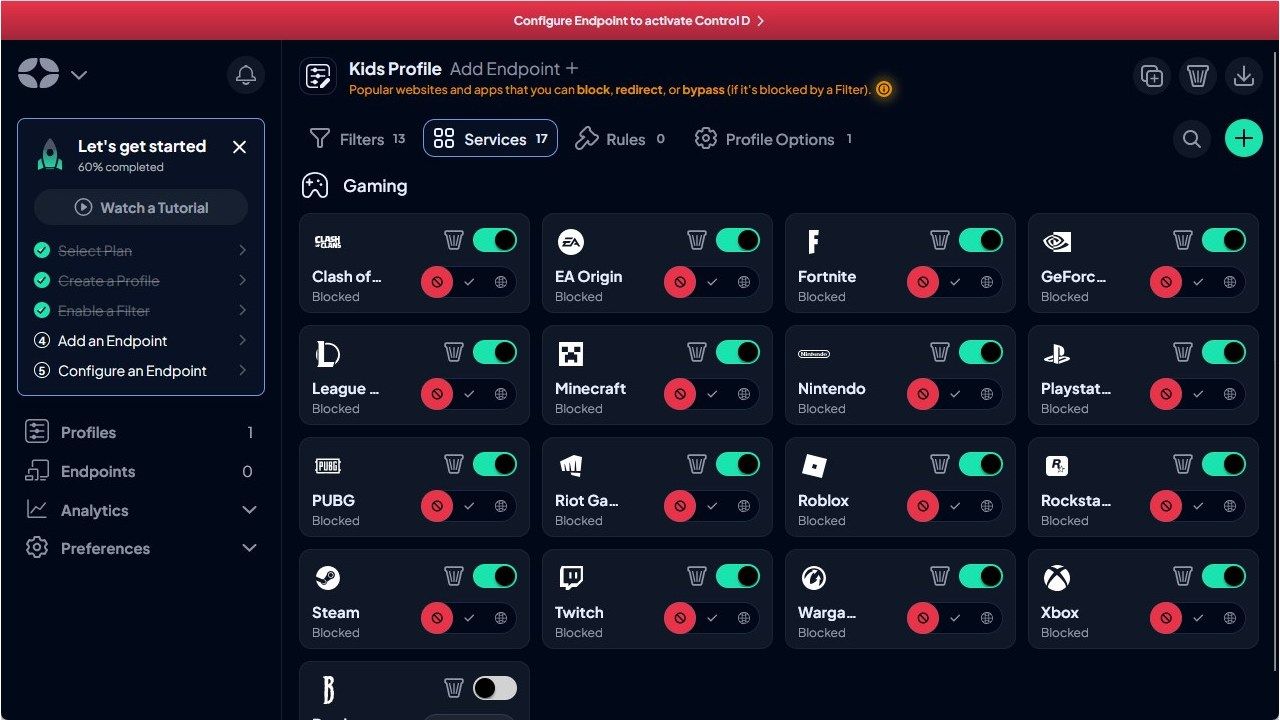1280x720 pixels.
Task: Click the Riot Games block icon
Action: [x=679, y=506]
